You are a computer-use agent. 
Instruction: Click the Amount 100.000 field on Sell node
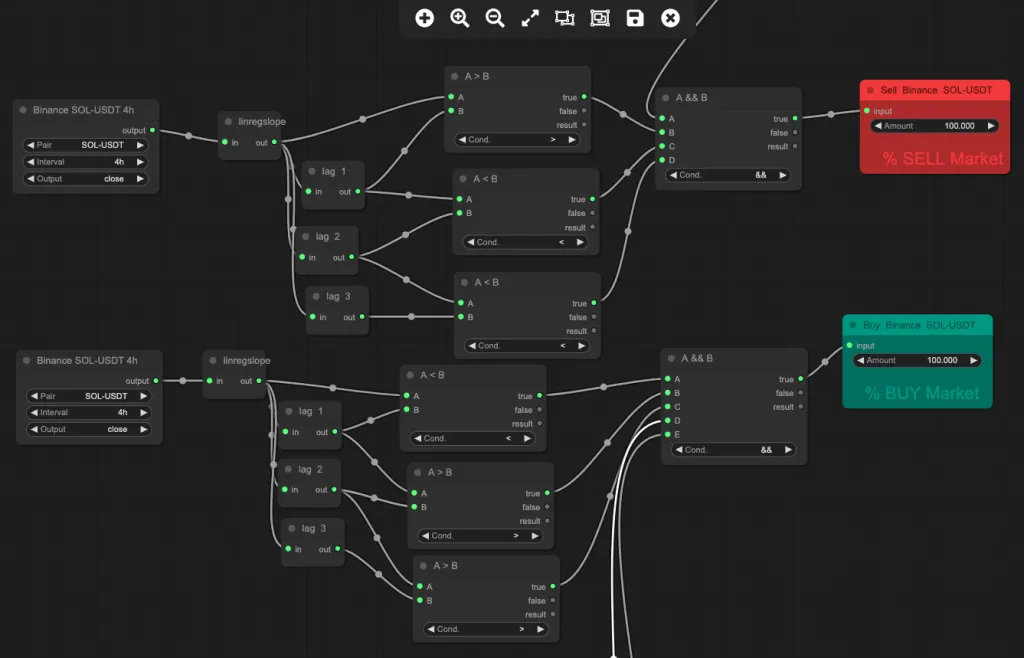pyautogui.click(x=934, y=126)
